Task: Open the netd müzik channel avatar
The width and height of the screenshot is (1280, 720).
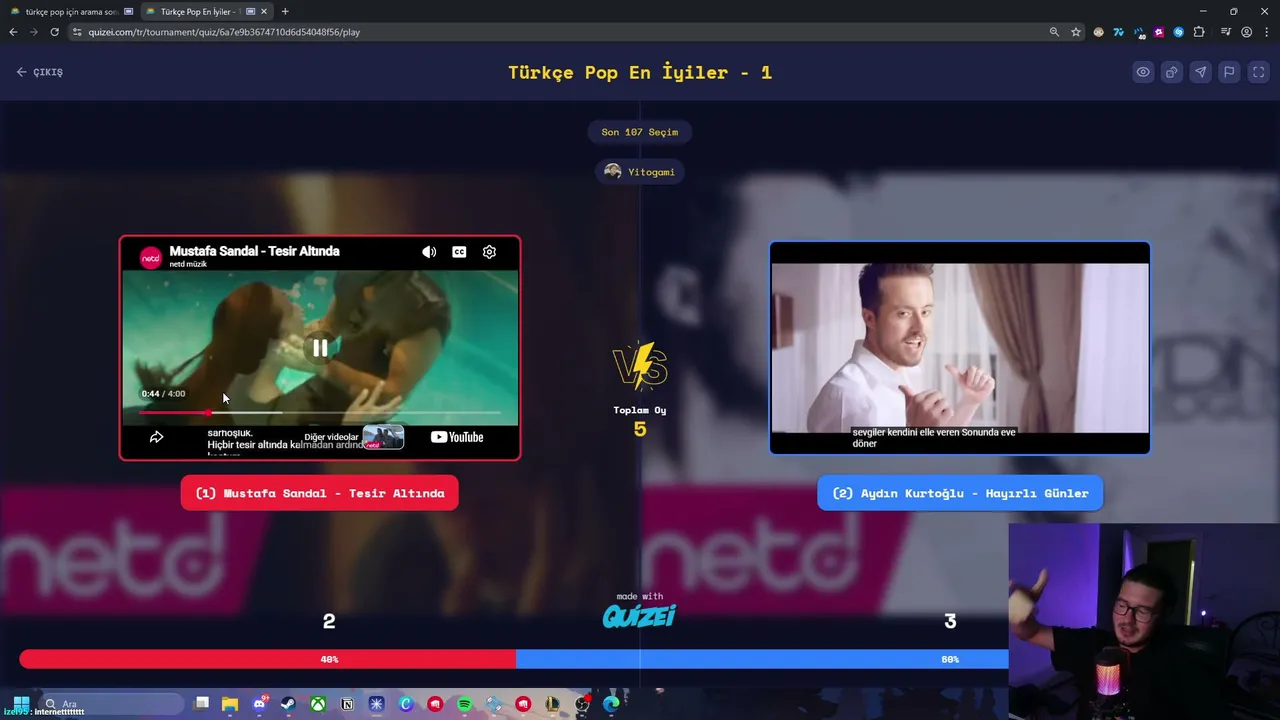Action: click(151, 258)
